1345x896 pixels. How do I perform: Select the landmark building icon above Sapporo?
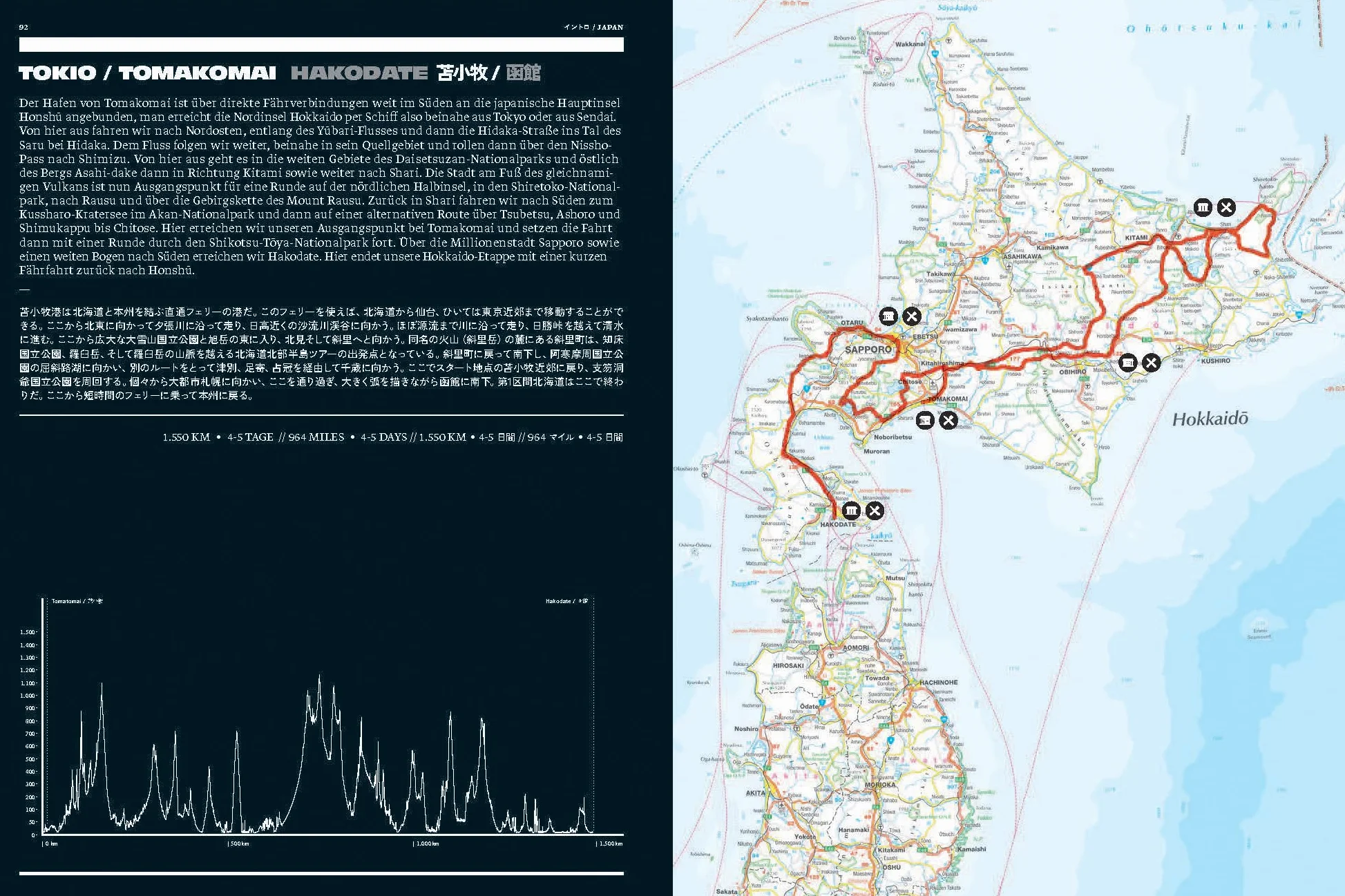(x=888, y=316)
